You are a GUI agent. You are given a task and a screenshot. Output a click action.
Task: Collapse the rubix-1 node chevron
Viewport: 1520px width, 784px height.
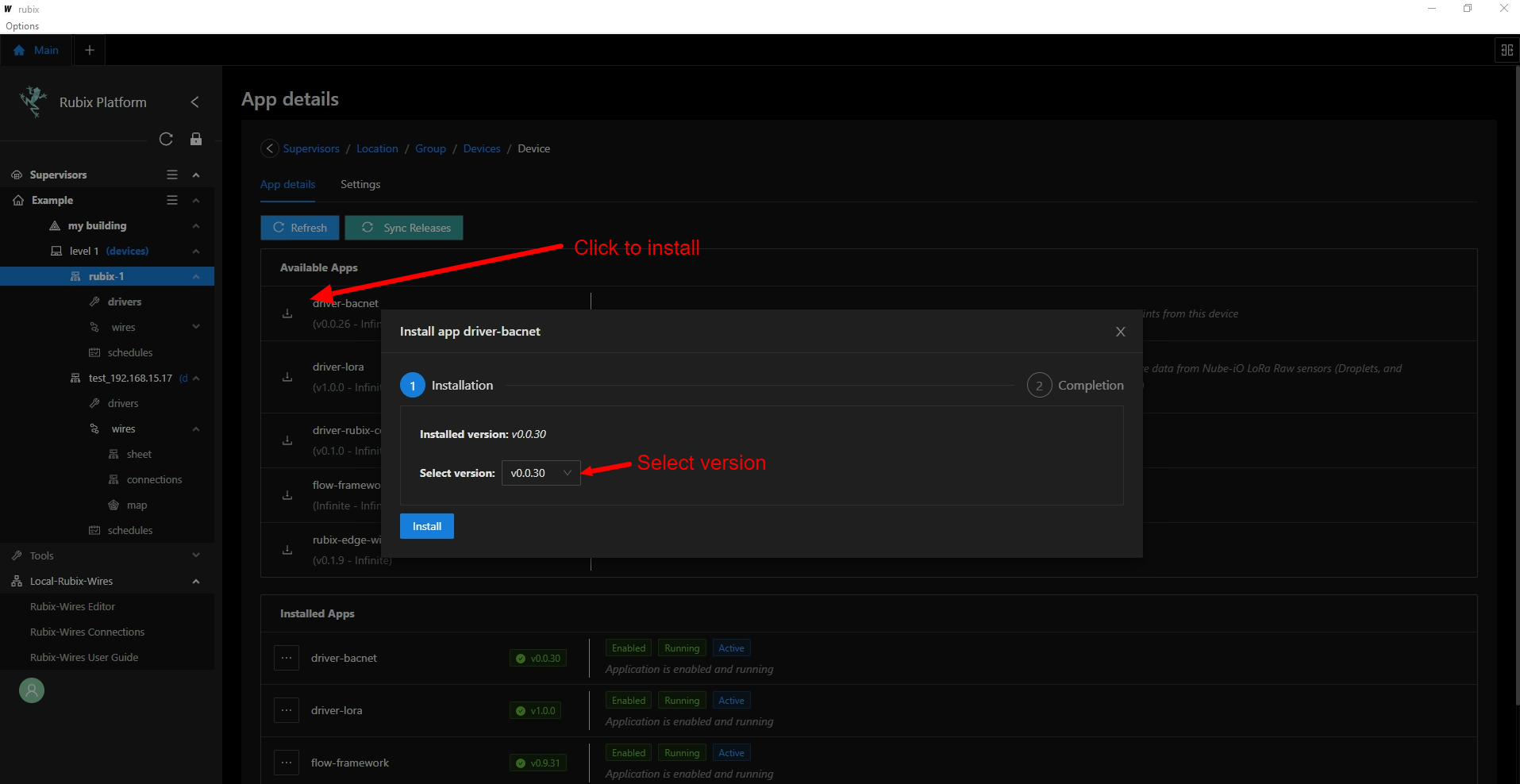coord(196,276)
